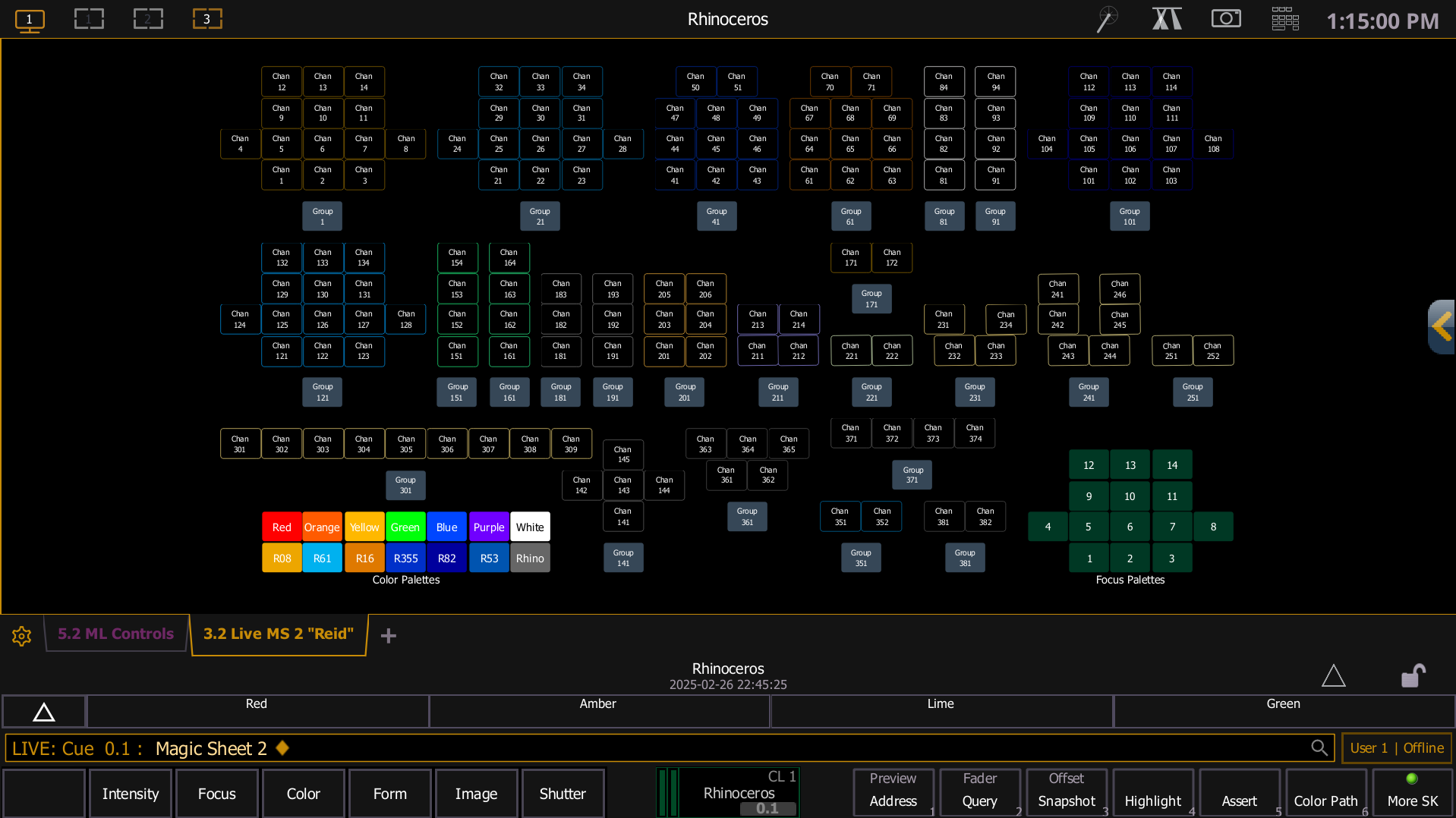1456x818 pixels.
Task: Add a new tab with plus icon
Action: pos(389,636)
